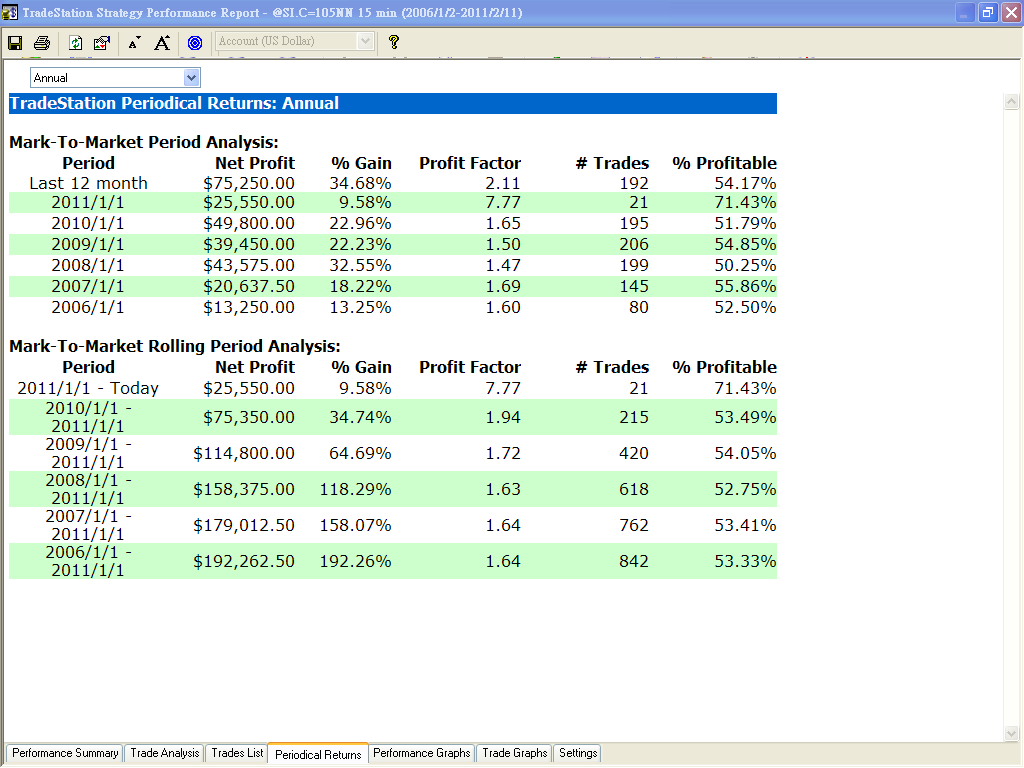The width and height of the screenshot is (1024, 768).
Task: Click the 2010/1/1 period cell
Action: point(88,223)
